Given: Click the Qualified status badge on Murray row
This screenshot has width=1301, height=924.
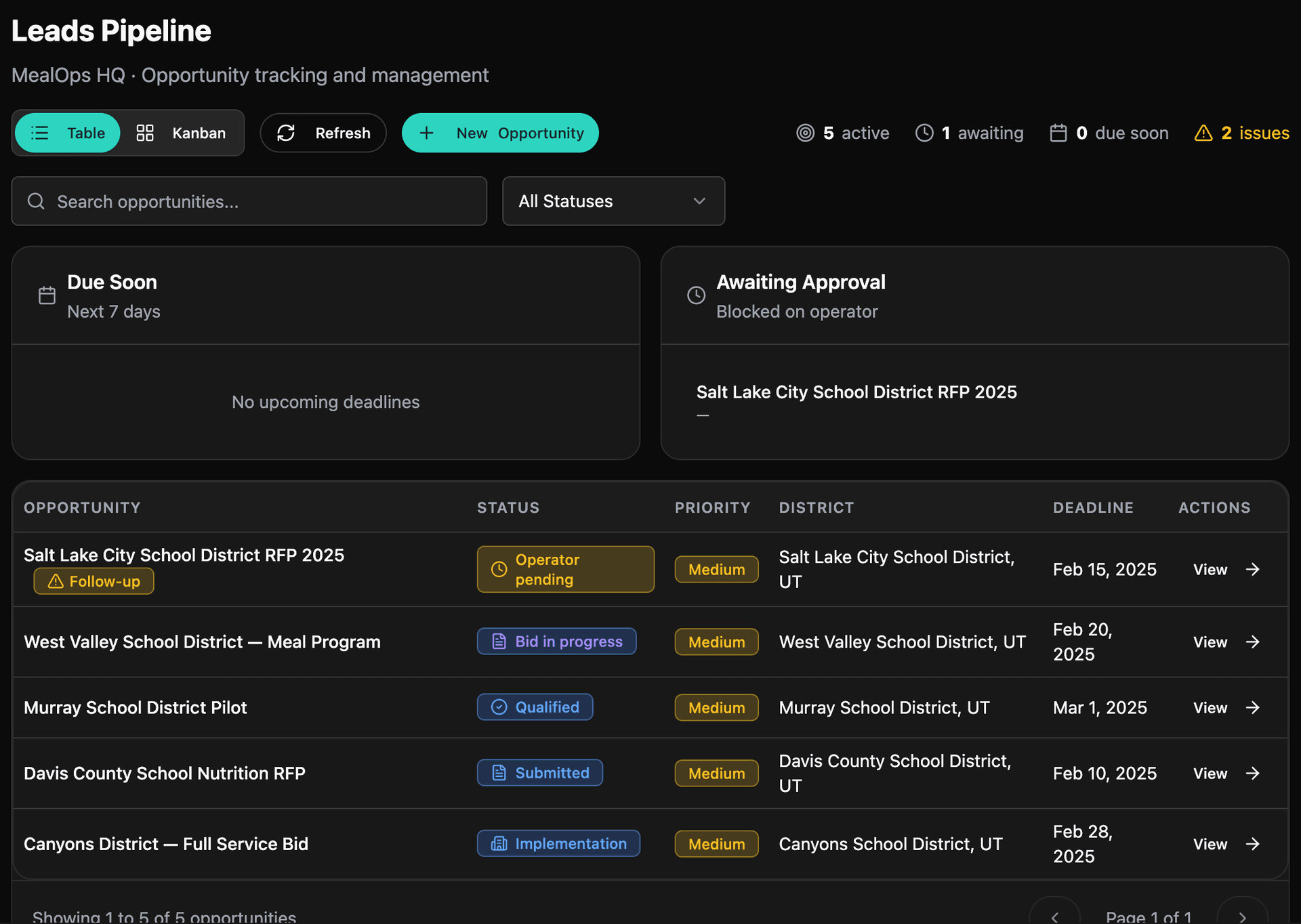Looking at the screenshot, I should pos(535,707).
